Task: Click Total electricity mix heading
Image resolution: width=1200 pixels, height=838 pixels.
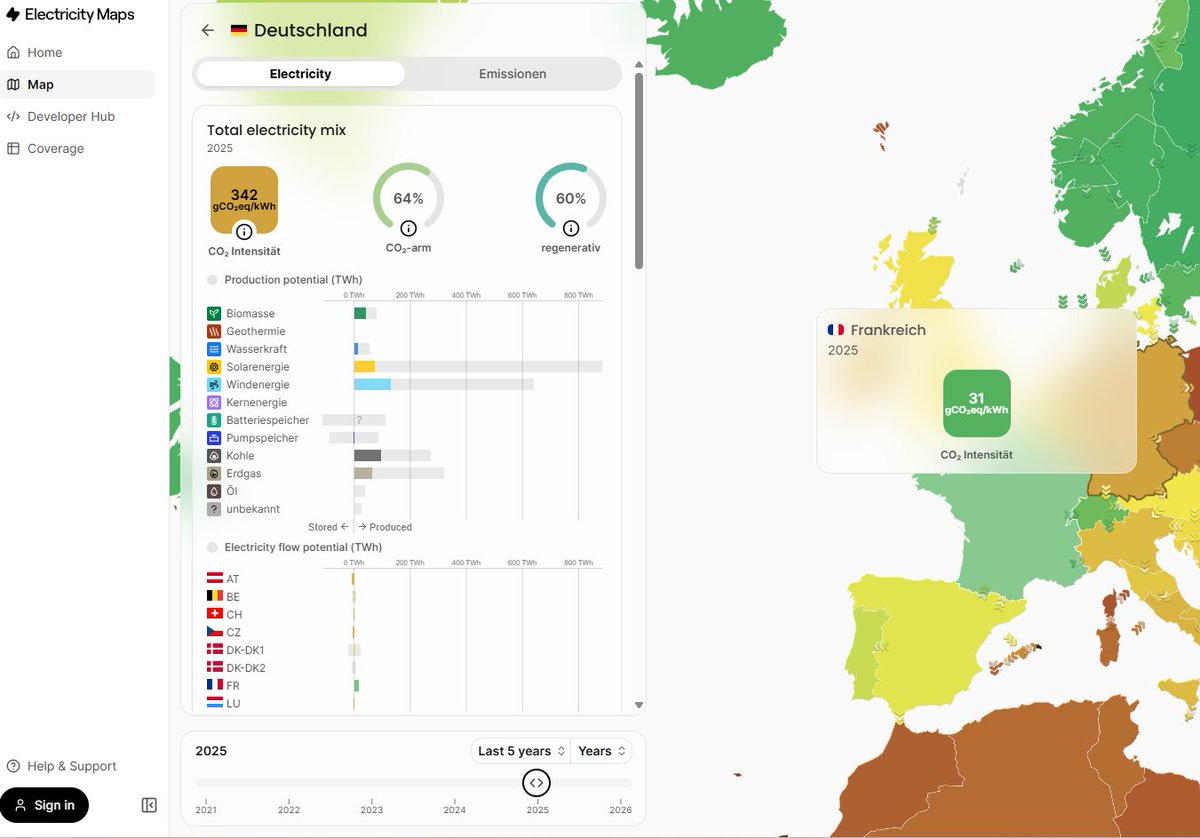Action: 277,130
